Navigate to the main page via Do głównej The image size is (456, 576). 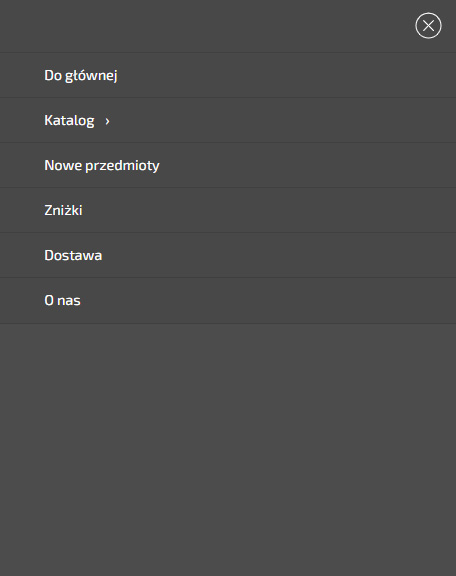coord(81,75)
